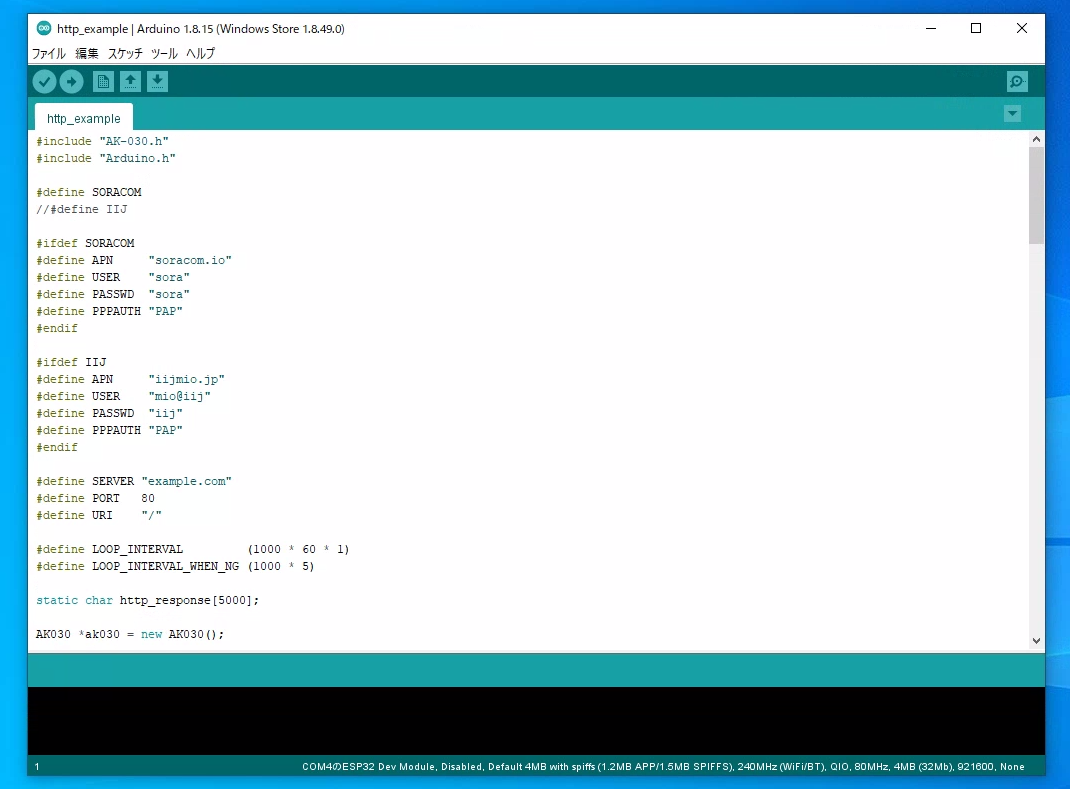Click the "mio@iij" USER string
This screenshot has height=789, width=1070.
pyautogui.click(x=179, y=397)
